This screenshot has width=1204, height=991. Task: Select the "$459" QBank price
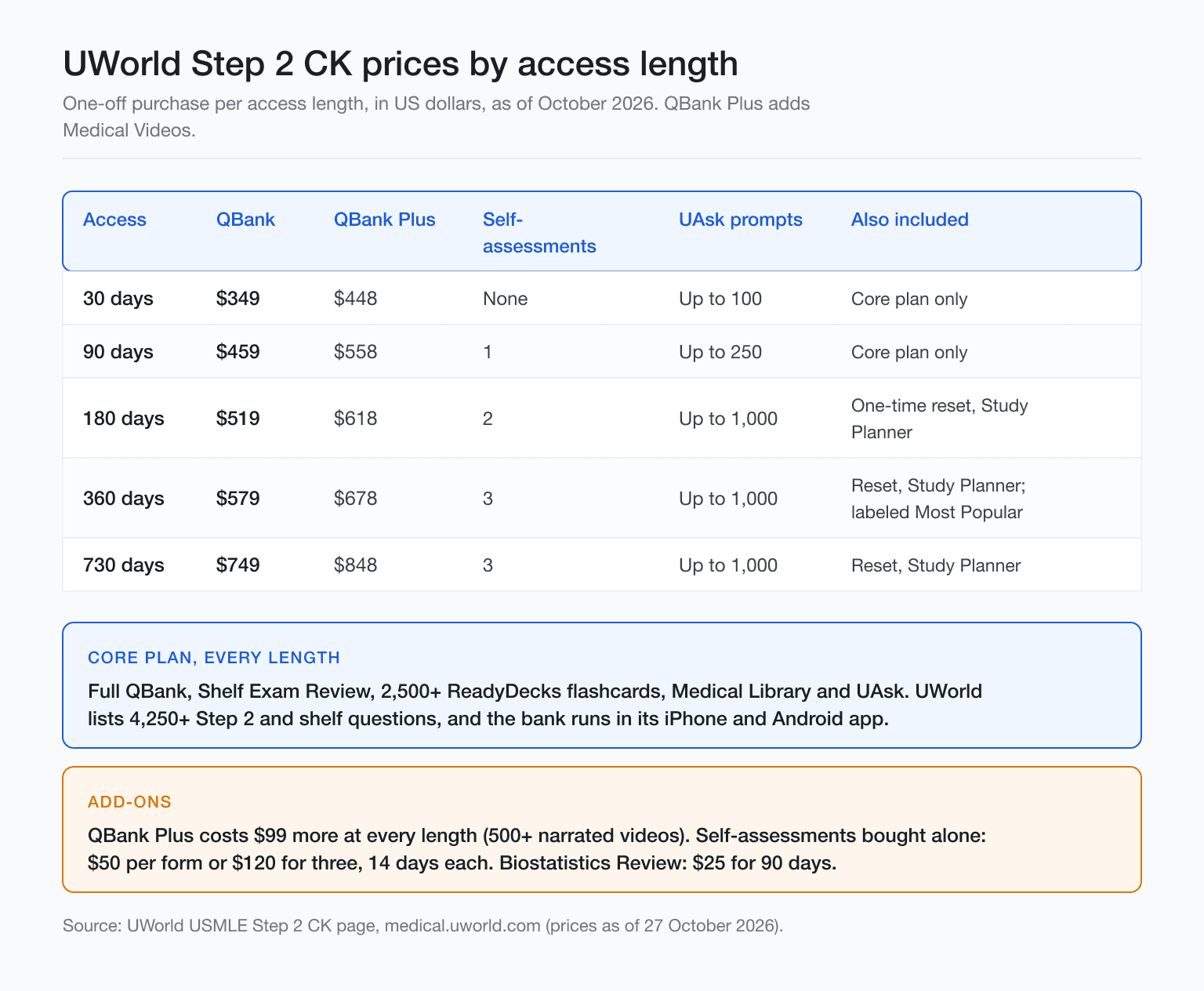(238, 352)
